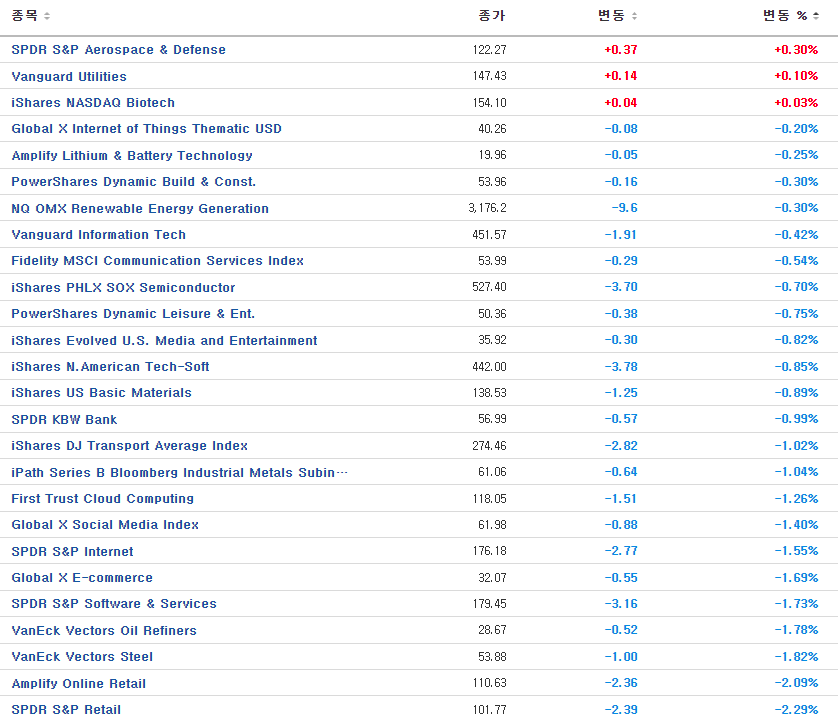Select change value -3.78

tap(620, 367)
